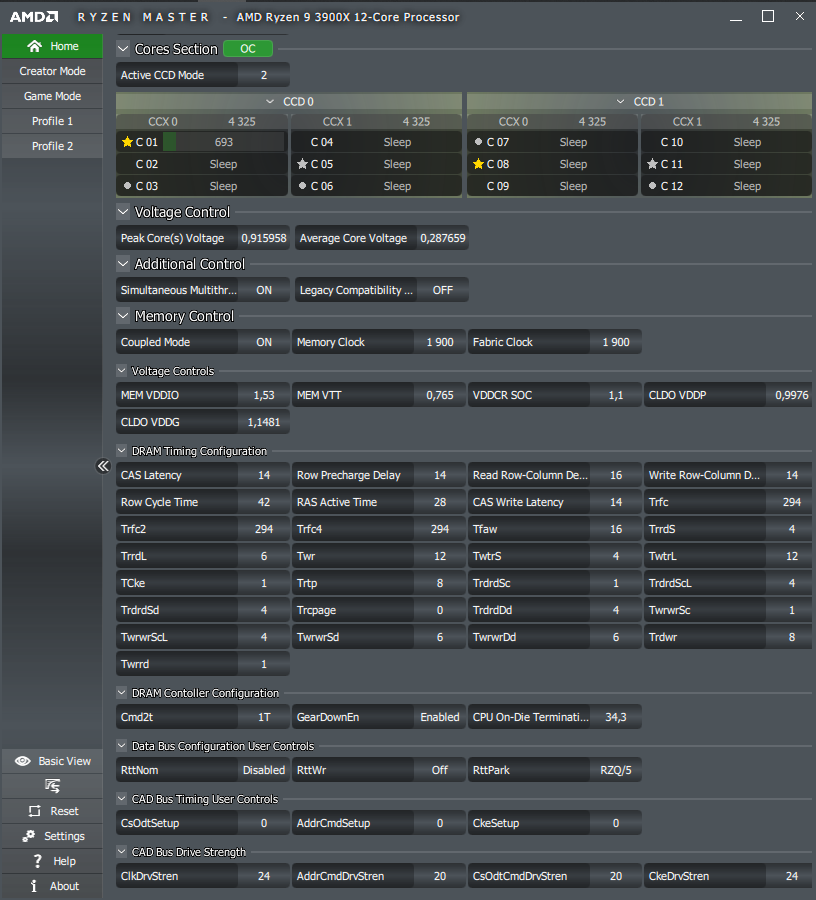
Task: Click the ClkDrvStren value 24
Action: click(264, 876)
